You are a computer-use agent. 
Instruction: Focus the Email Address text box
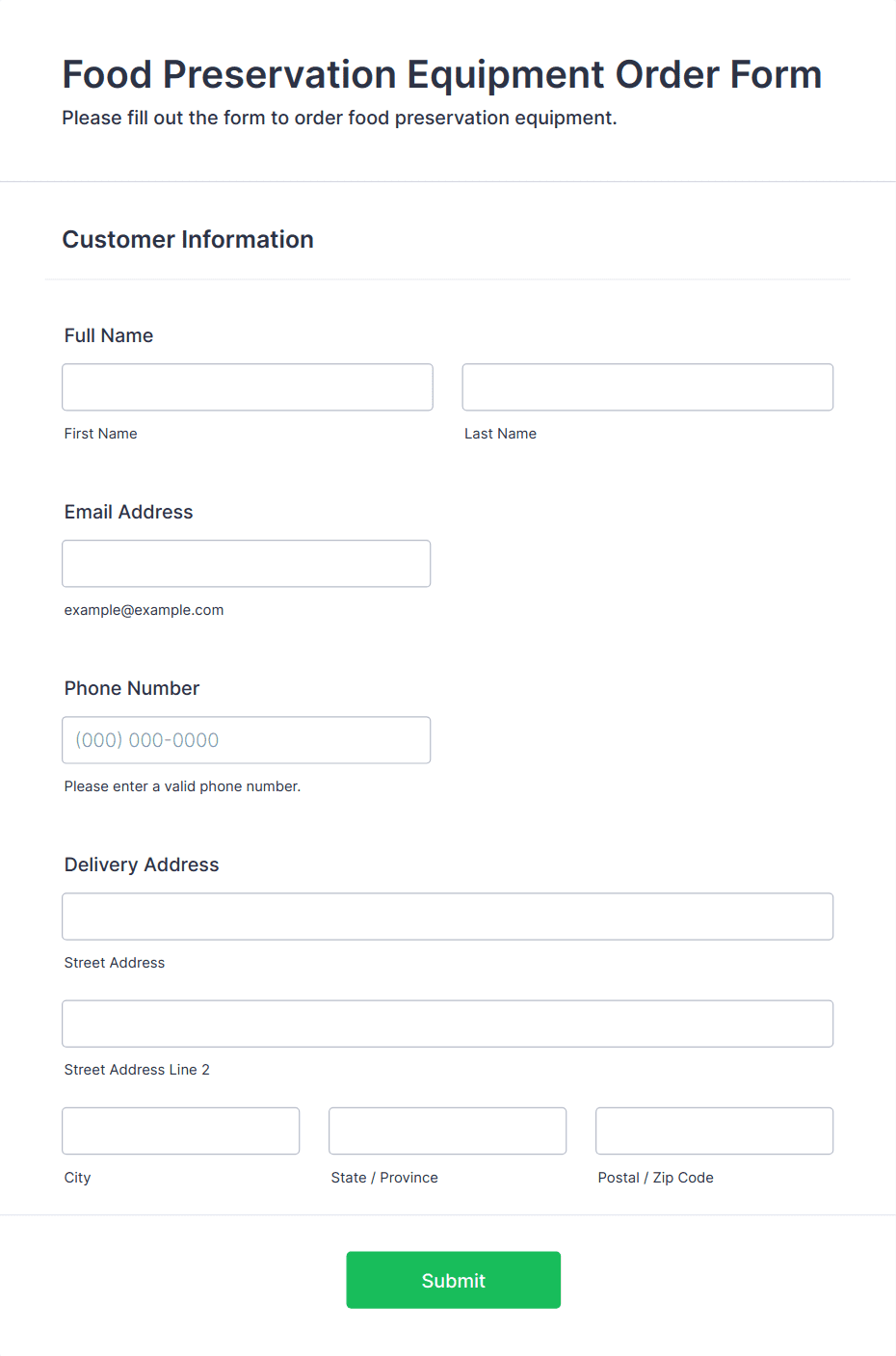(247, 564)
